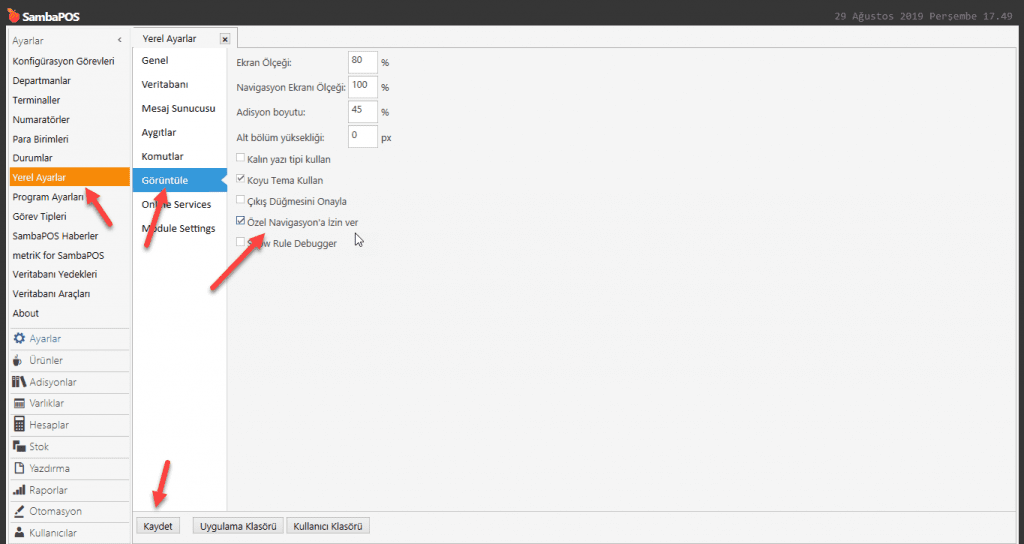Switch to the Aygıtlar tab
Image resolution: width=1024 pixels, height=544 pixels.
point(159,132)
